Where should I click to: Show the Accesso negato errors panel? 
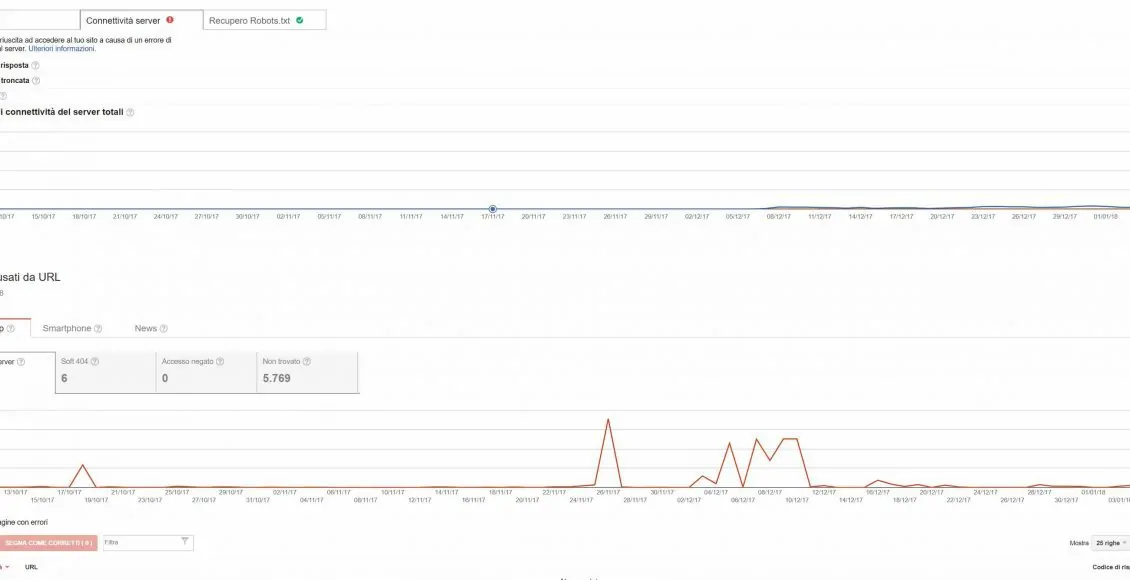[x=206, y=371]
